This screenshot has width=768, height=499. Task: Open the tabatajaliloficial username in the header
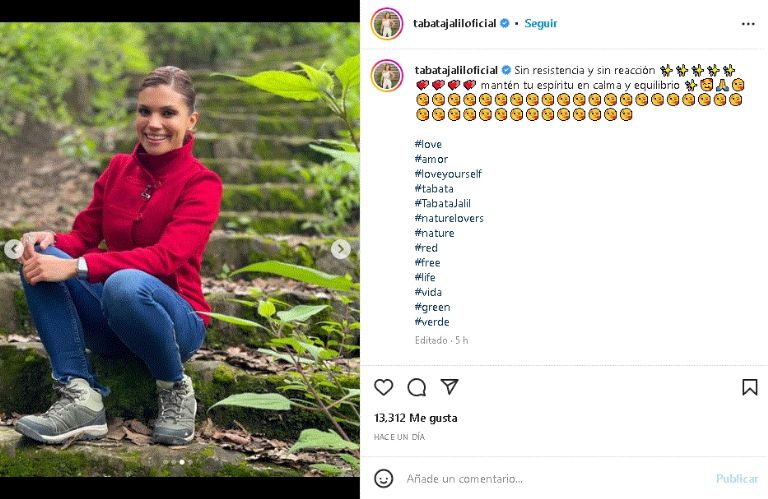coord(455,23)
